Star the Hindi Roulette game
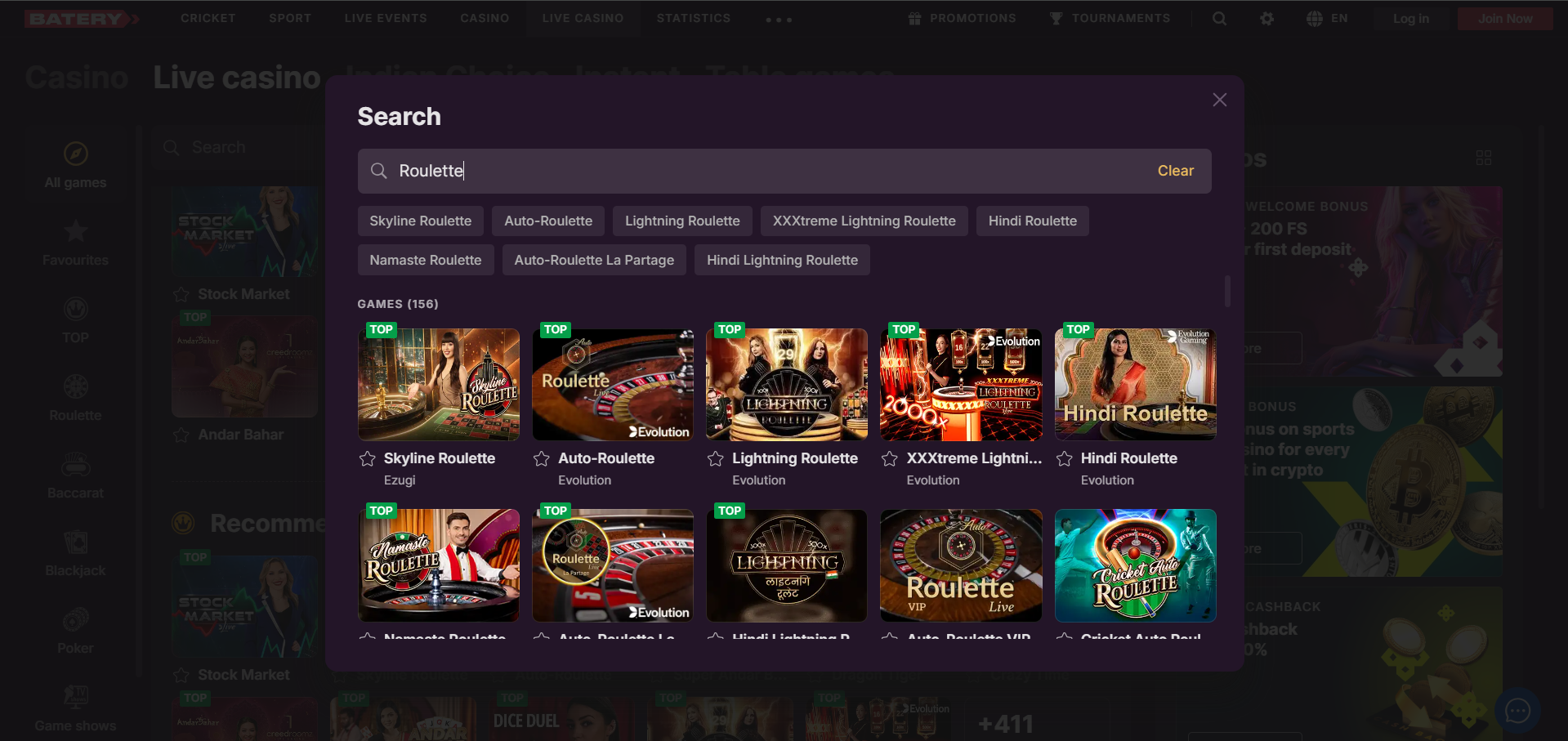 click(1064, 459)
